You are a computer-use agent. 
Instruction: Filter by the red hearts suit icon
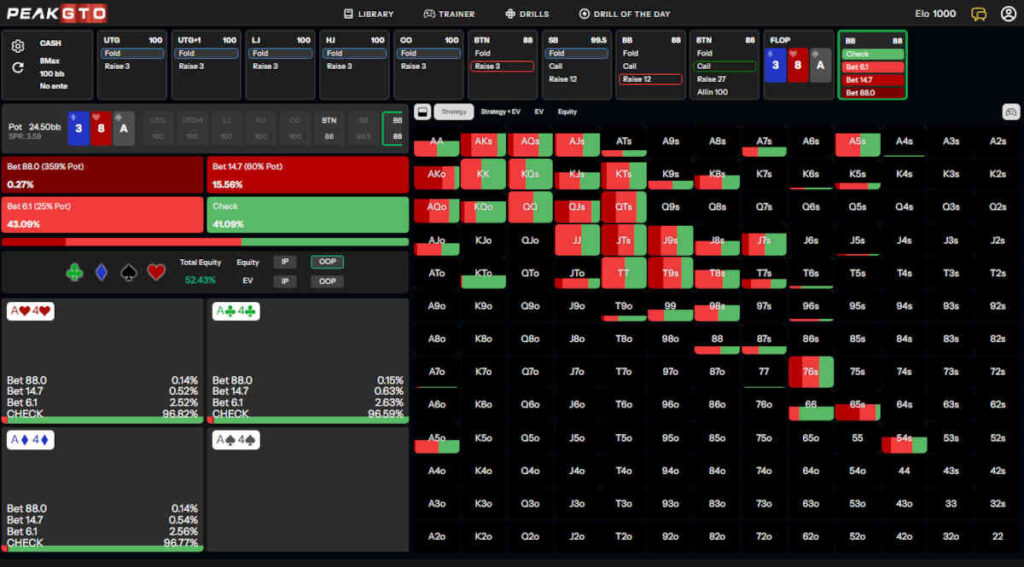(156, 272)
